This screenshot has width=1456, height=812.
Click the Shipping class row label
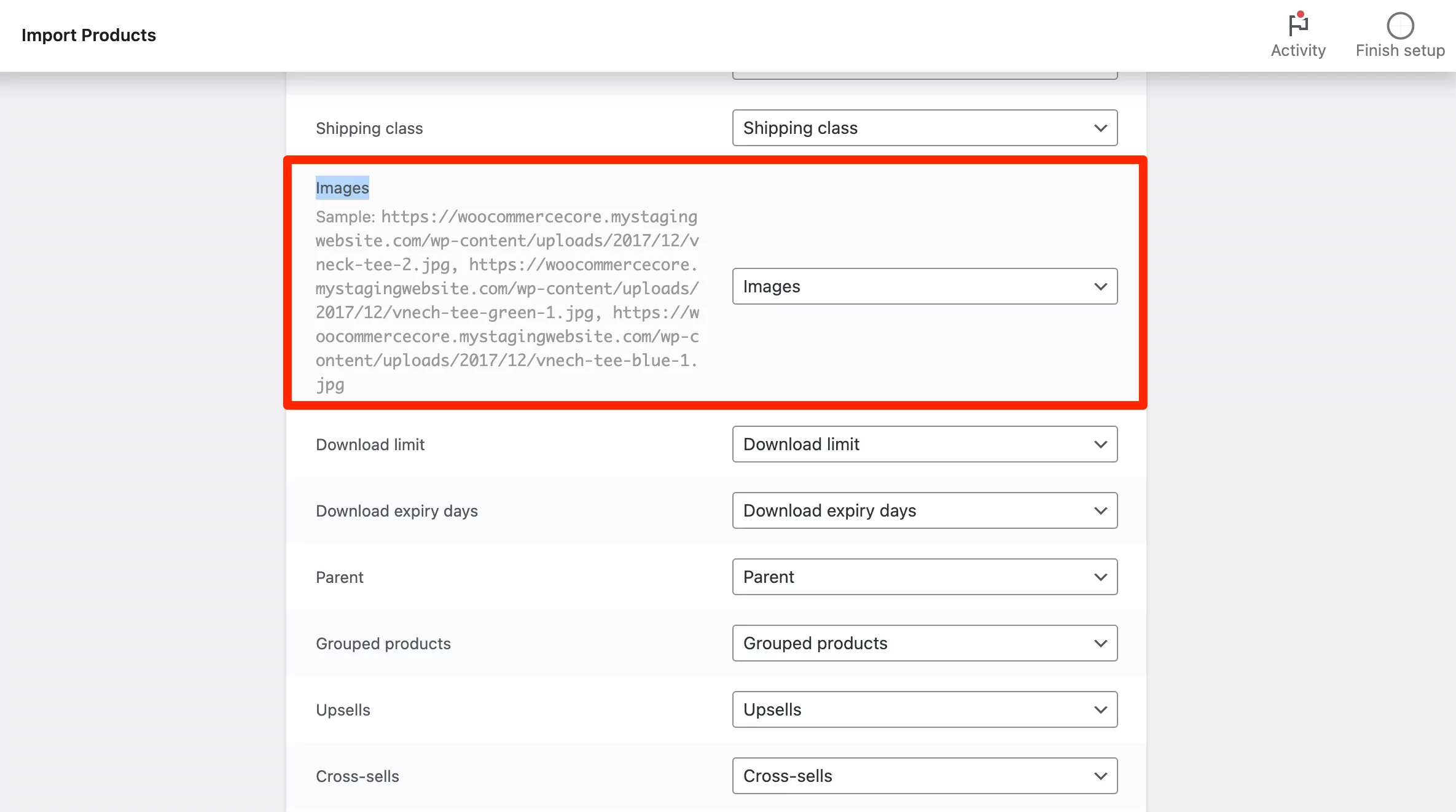369,128
